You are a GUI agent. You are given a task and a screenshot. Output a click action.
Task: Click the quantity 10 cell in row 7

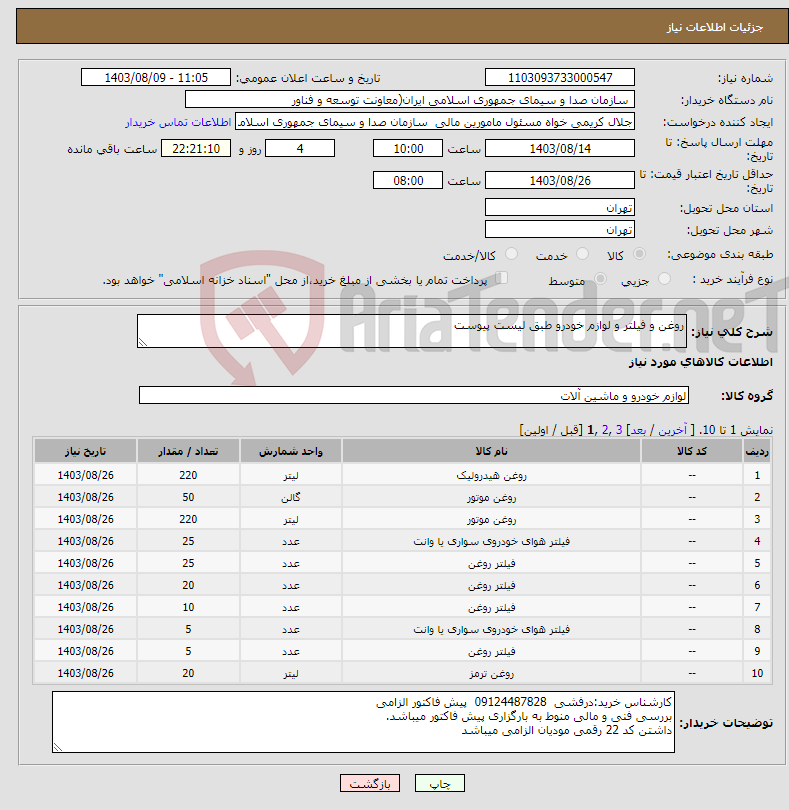(x=188, y=607)
